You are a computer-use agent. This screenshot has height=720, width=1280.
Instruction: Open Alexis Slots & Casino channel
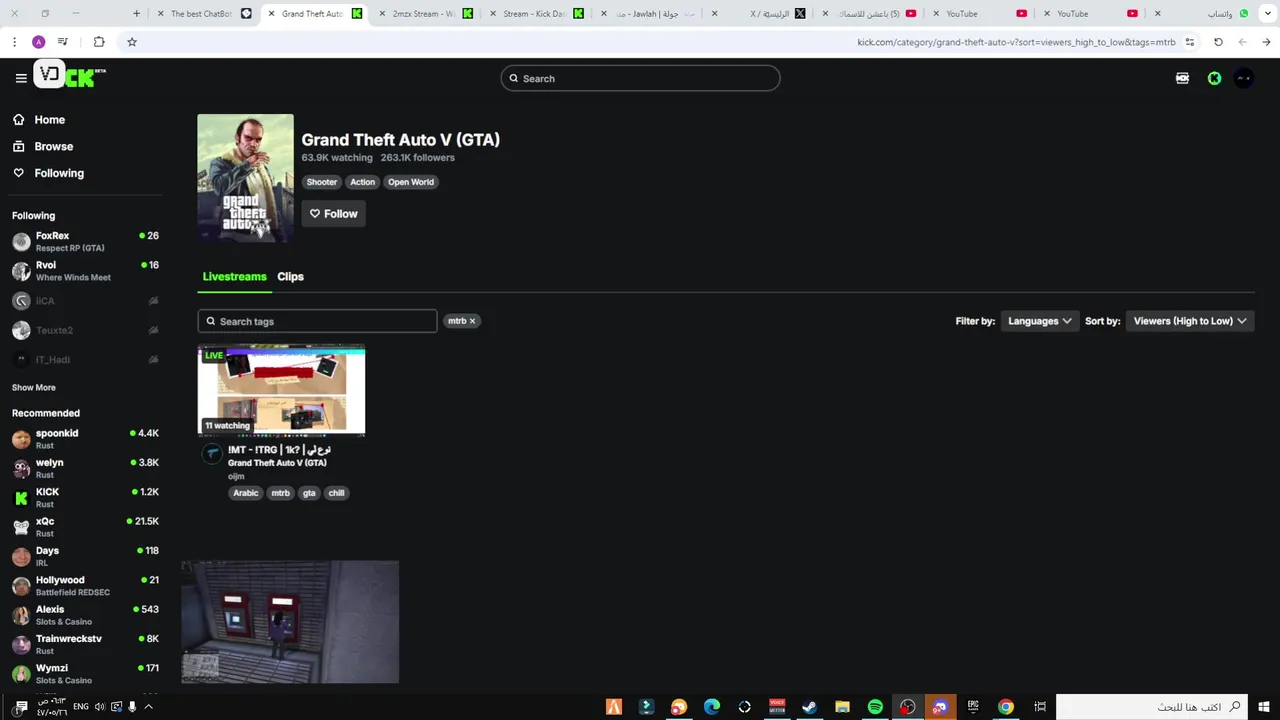tap(86, 615)
